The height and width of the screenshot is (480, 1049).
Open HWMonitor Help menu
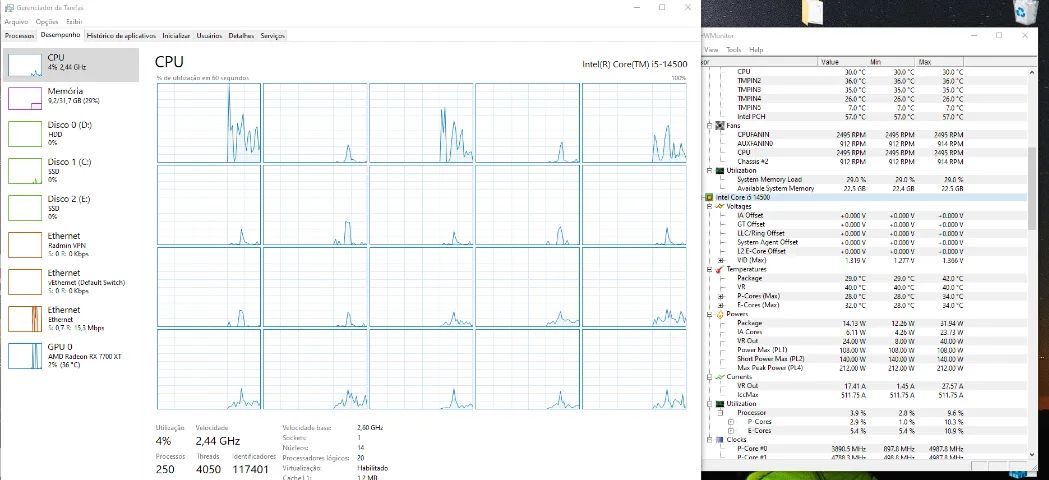pos(756,50)
